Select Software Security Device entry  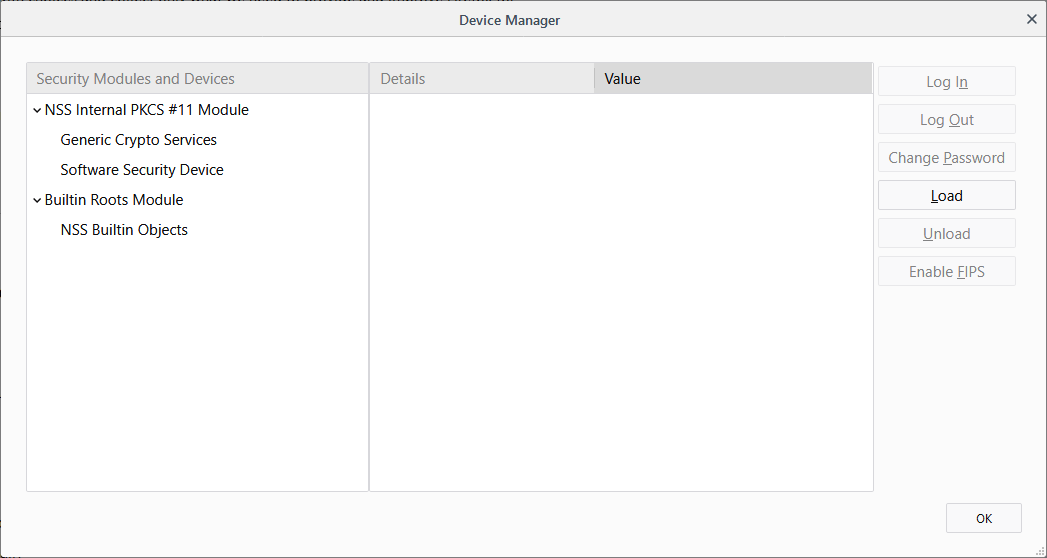(x=141, y=170)
